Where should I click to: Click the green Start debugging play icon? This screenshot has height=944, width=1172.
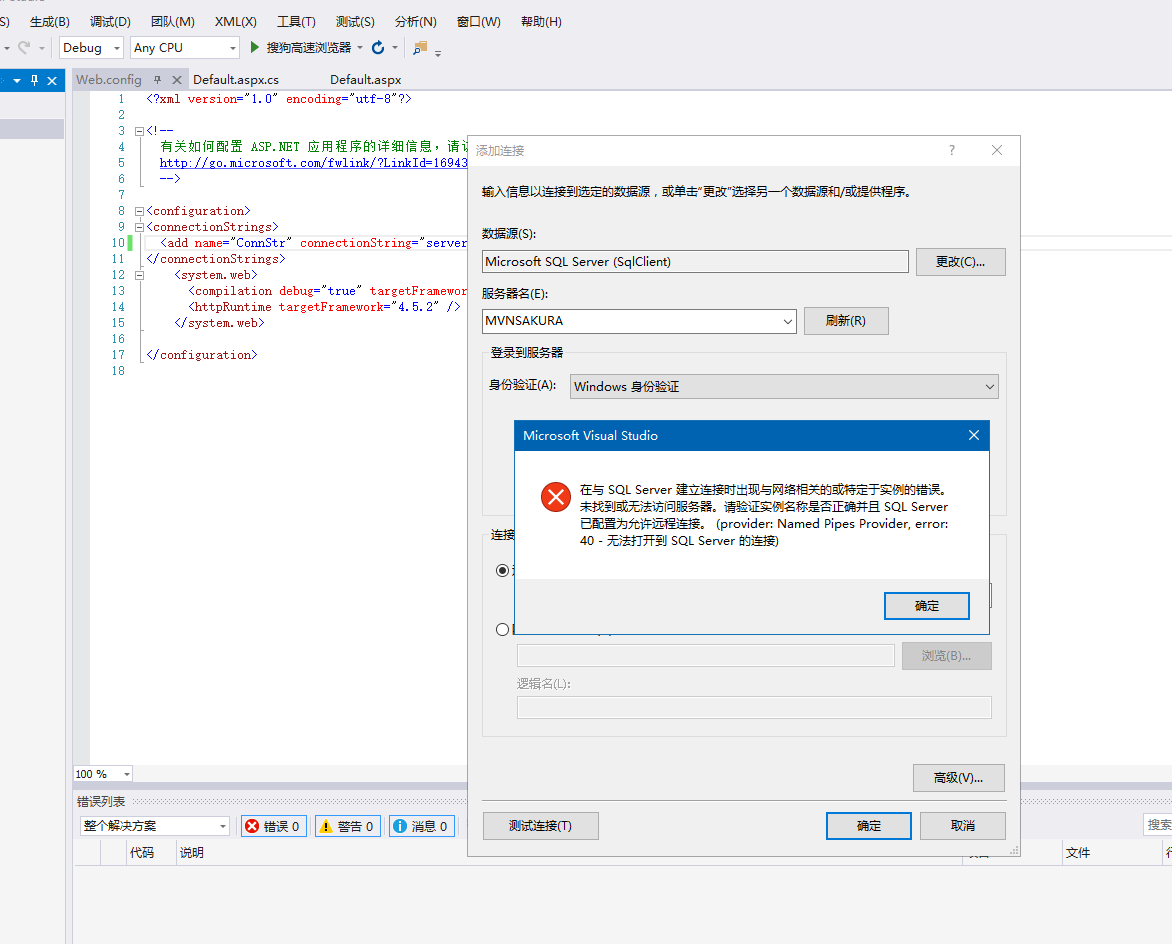[x=254, y=47]
